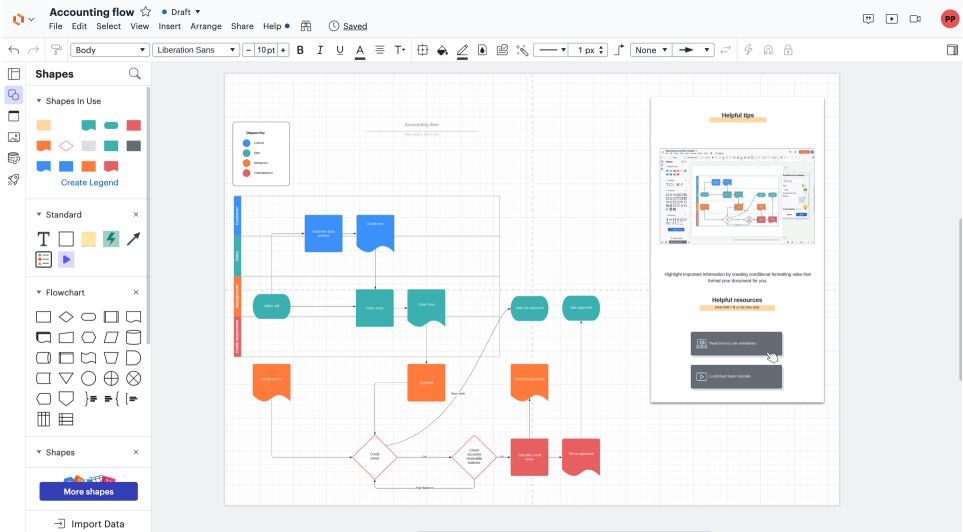Open the PP user profile avatar
The image size is (963, 532).
[949, 19]
